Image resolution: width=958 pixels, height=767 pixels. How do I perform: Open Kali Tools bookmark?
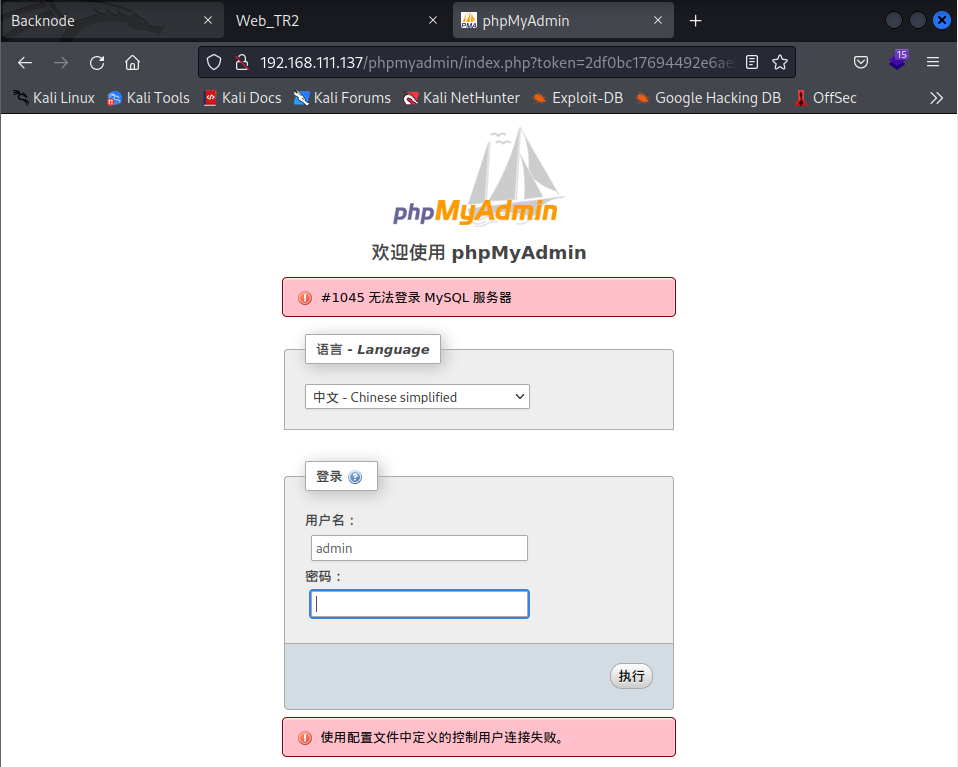click(x=148, y=98)
